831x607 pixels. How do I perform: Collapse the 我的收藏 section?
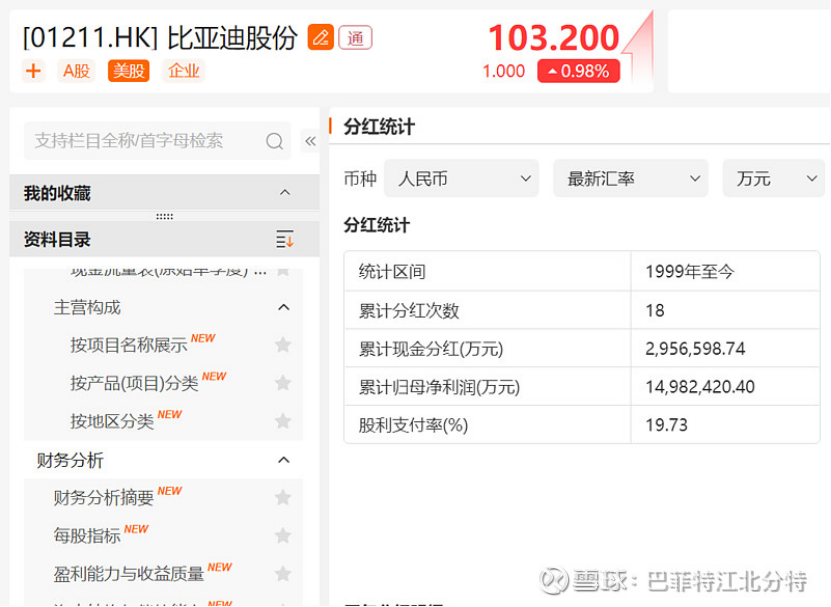285,192
